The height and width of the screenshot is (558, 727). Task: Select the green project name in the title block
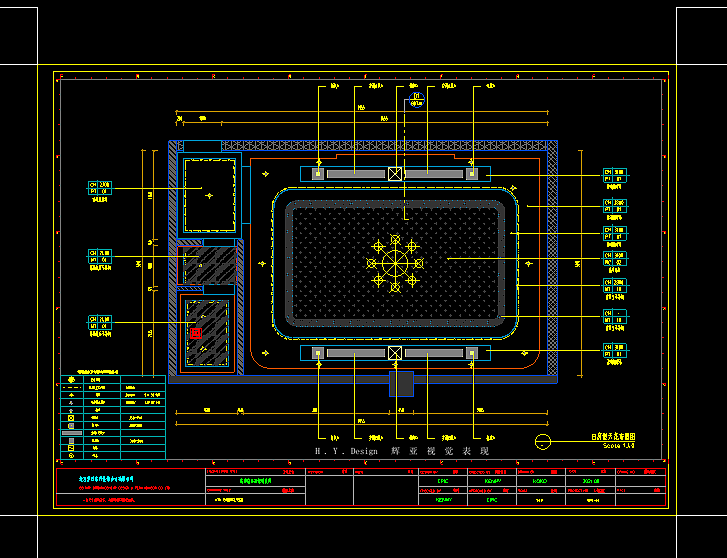pyautogui.click(x=255, y=481)
